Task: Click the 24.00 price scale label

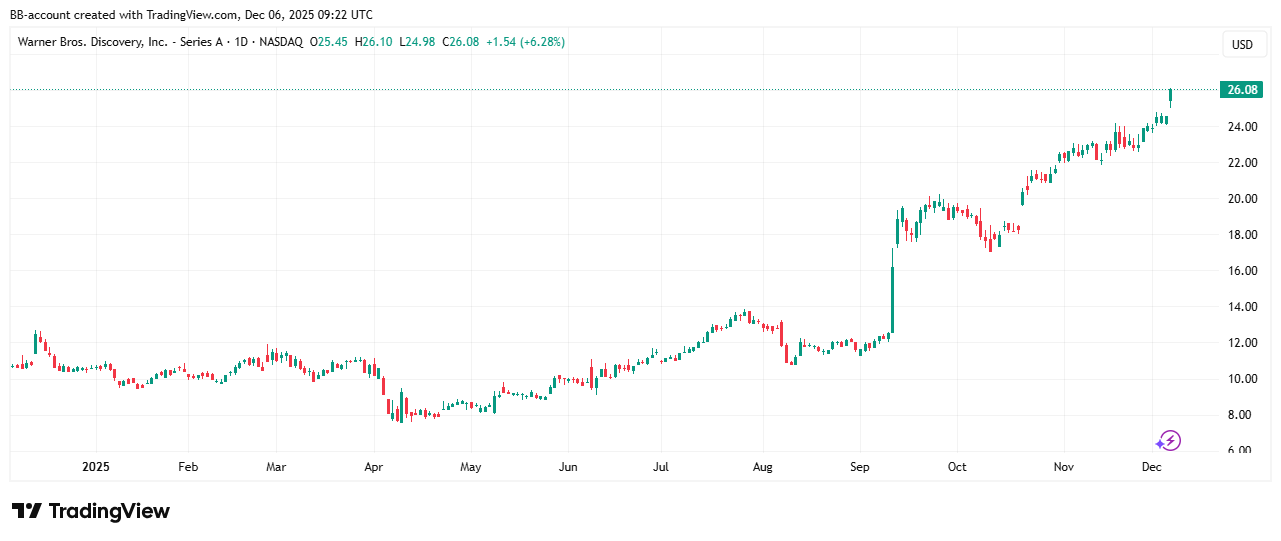Action: coord(1242,127)
